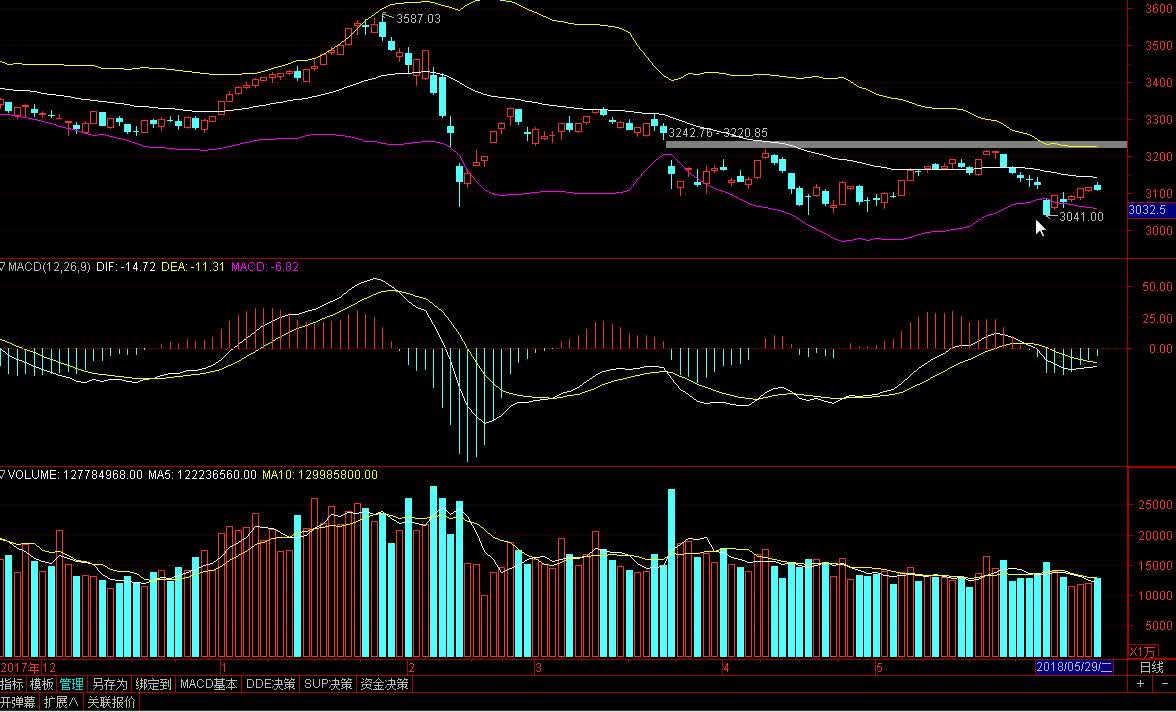Select the 管理 manage tab
Image resolution: width=1176 pixels, height=712 pixels.
pyautogui.click(x=72, y=685)
